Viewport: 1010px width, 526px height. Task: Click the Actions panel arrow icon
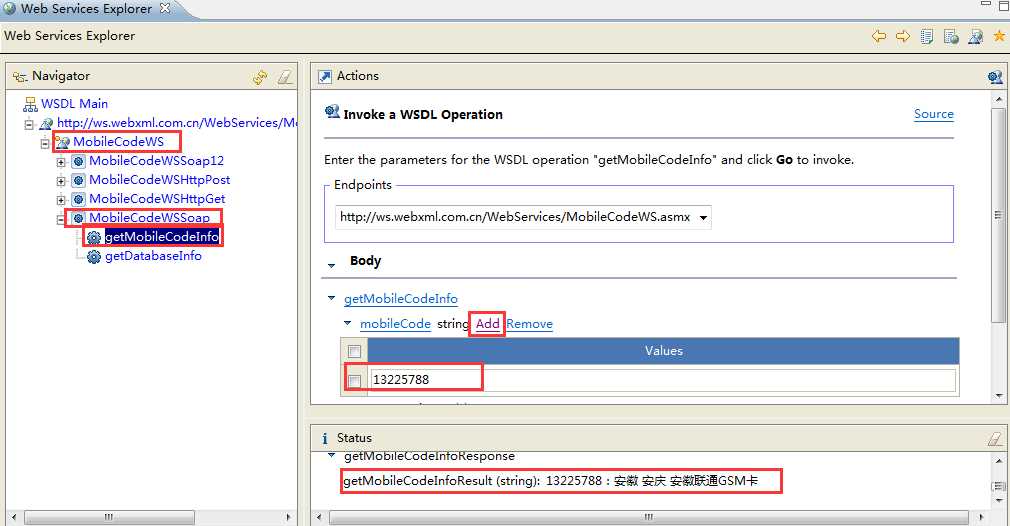point(325,77)
